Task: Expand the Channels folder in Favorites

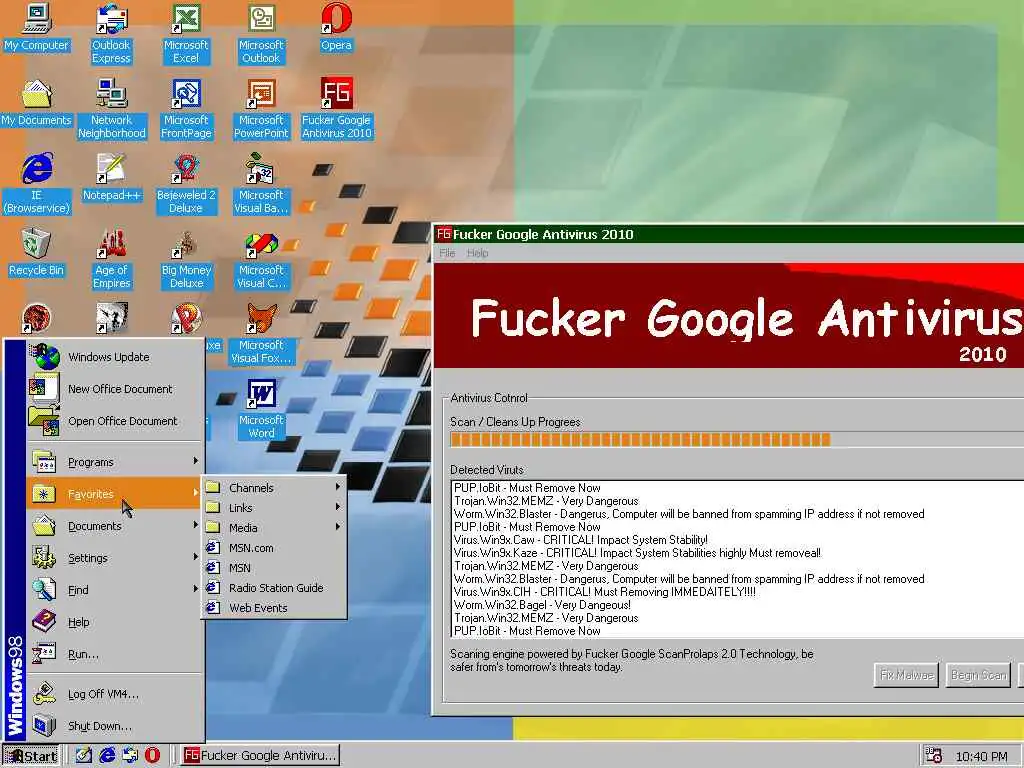Action: (274, 488)
